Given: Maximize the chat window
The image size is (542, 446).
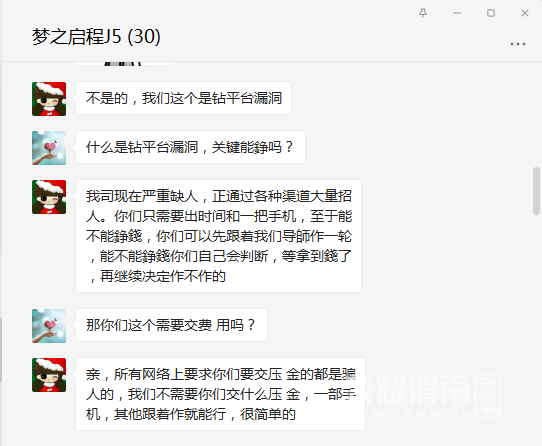Looking at the screenshot, I should (491, 13).
